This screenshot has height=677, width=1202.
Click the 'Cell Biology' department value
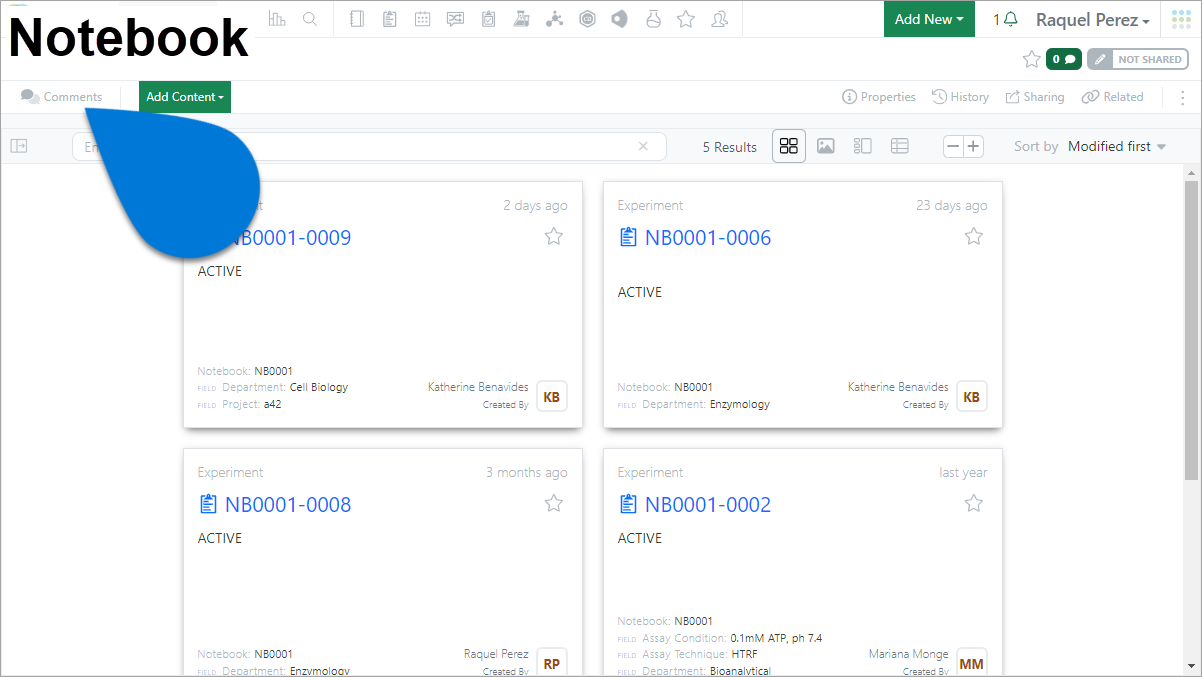point(319,387)
